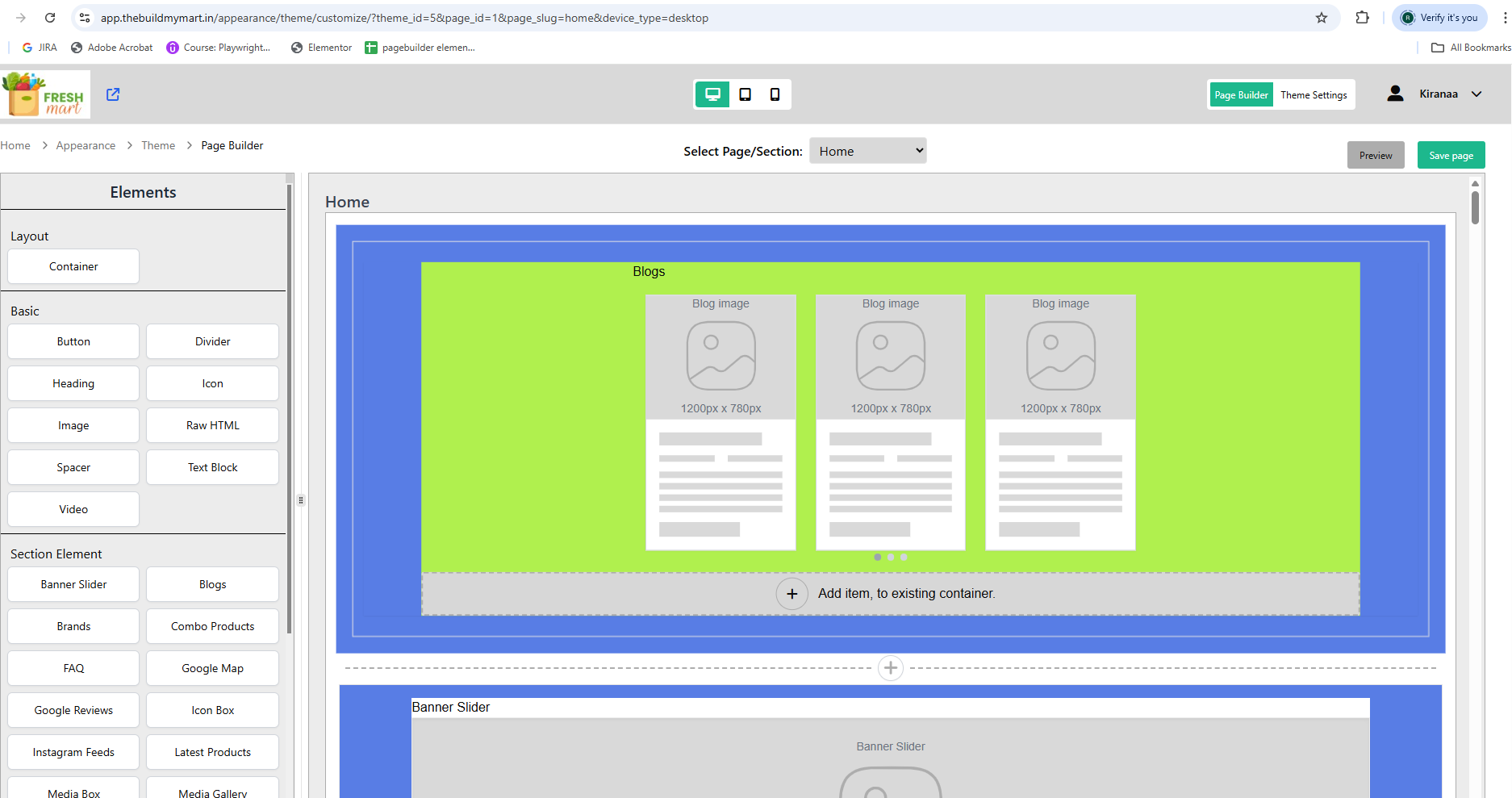Click the last blog image placeholder card

pos(1060,422)
